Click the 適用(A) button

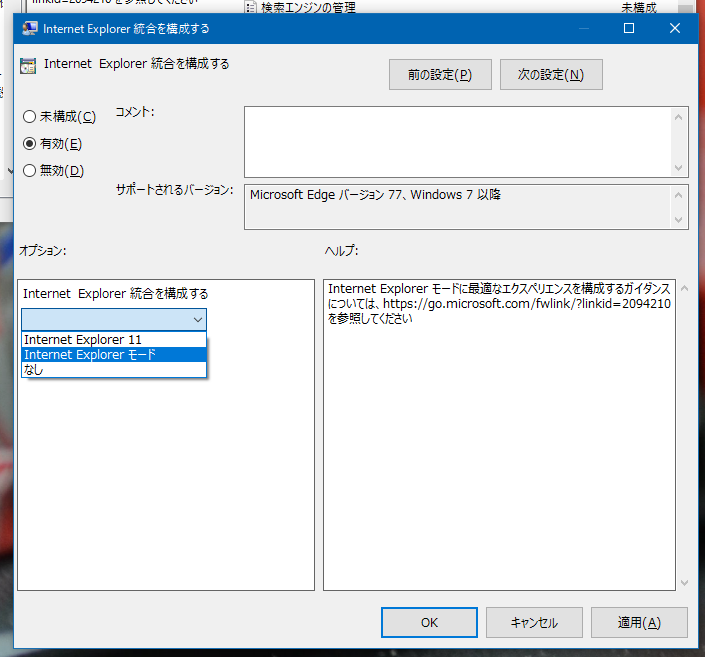pyautogui.click(x=639, y=622)
